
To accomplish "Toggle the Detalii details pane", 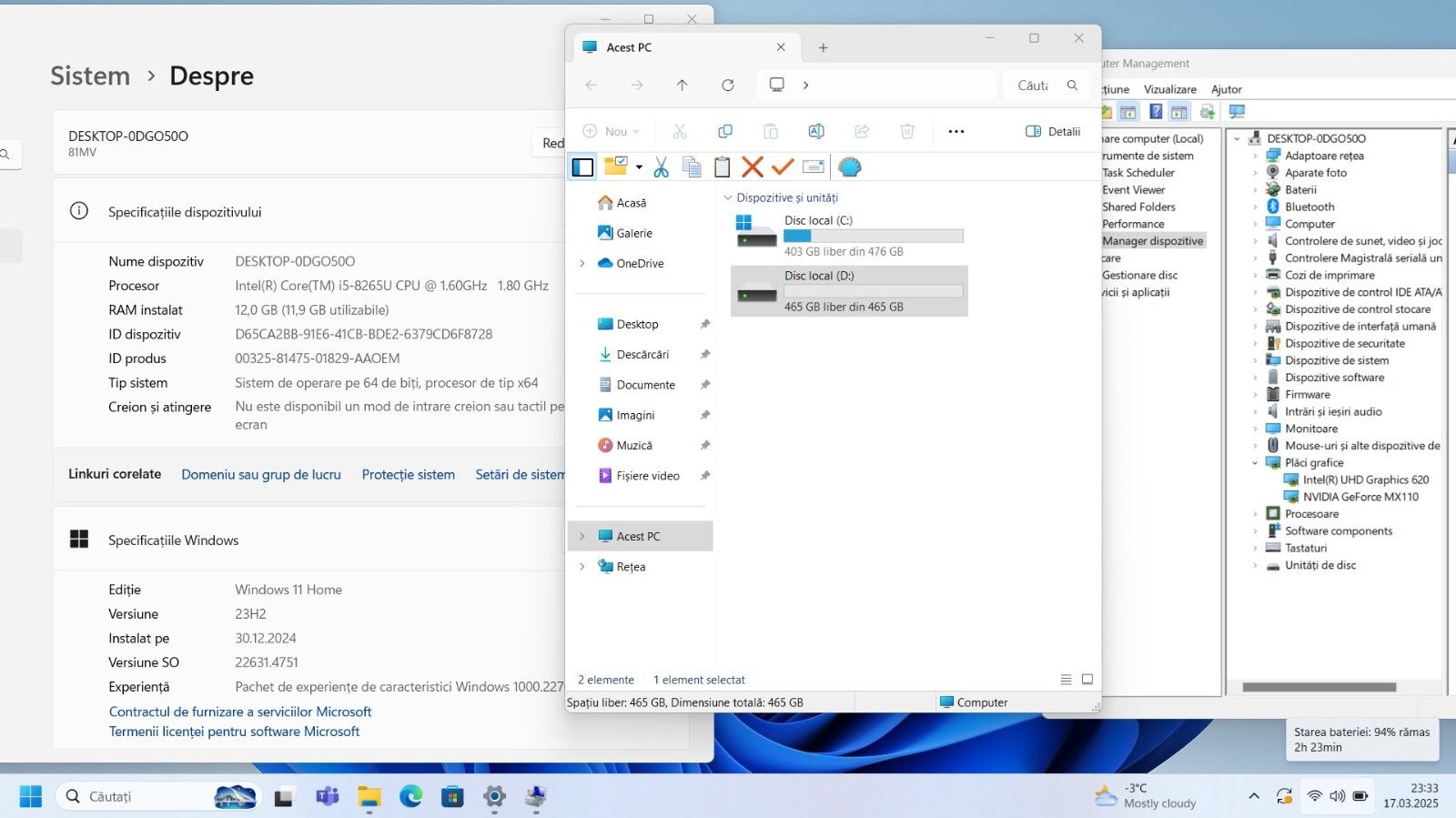I will pyautogui.click(x=1053, y=131).
